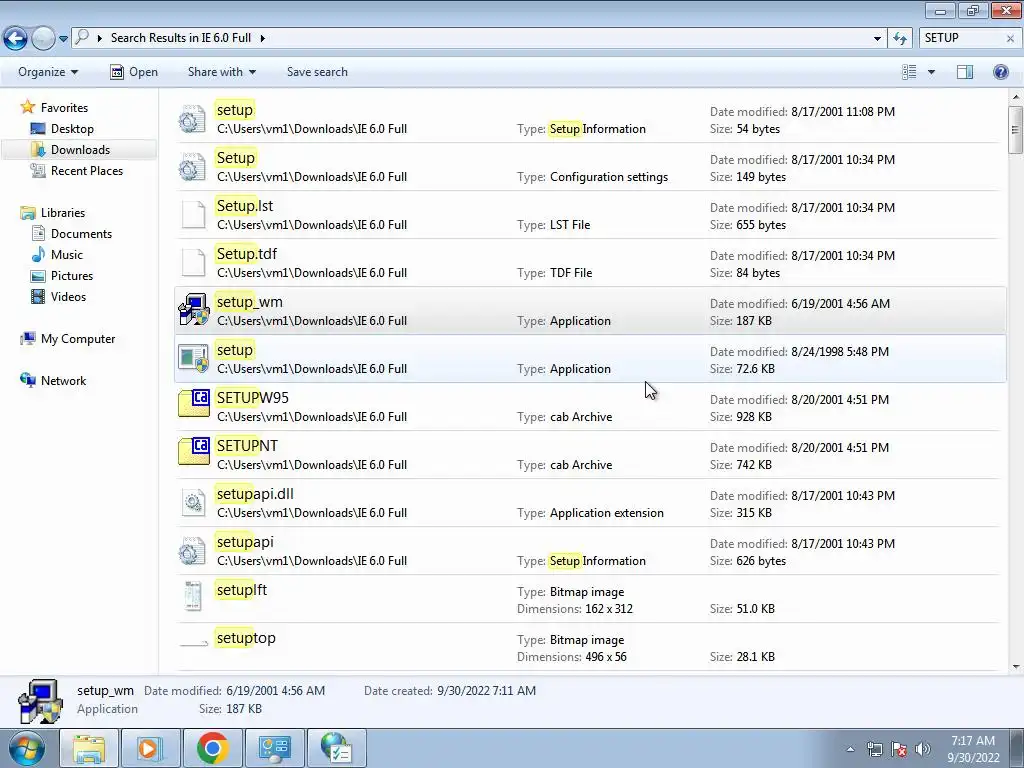Viewport: 1024px width, 768px height.
Task: Open Recent Places
Action: 87,170
